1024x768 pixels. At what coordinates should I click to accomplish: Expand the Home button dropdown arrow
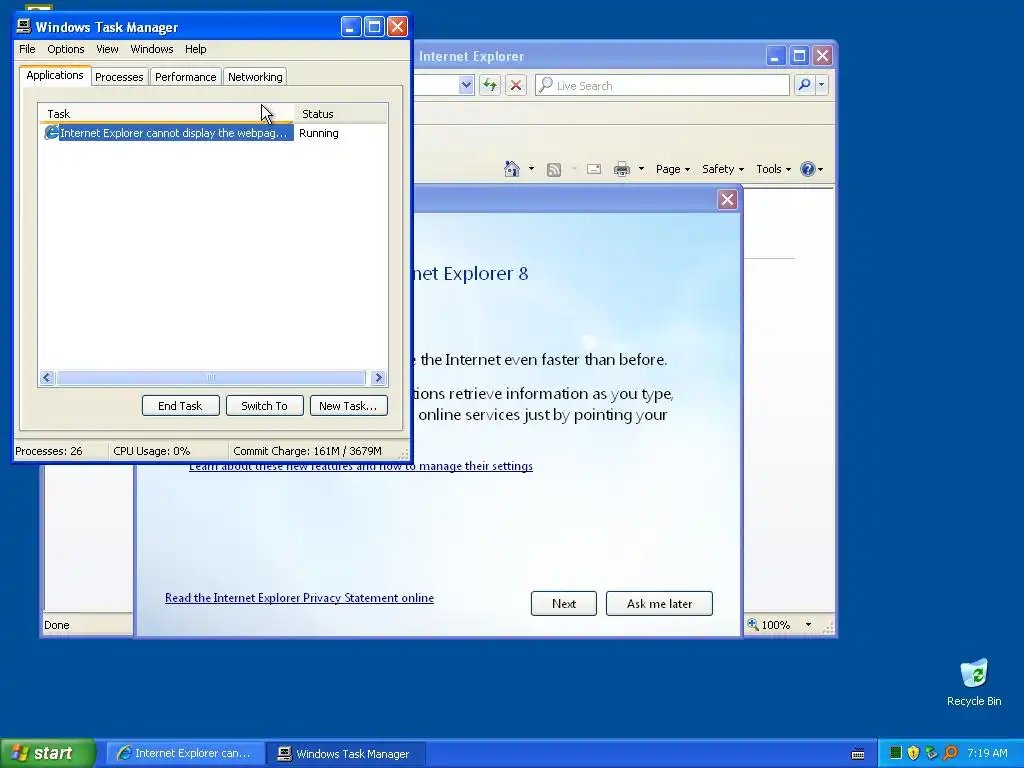(x=531, y=169)
